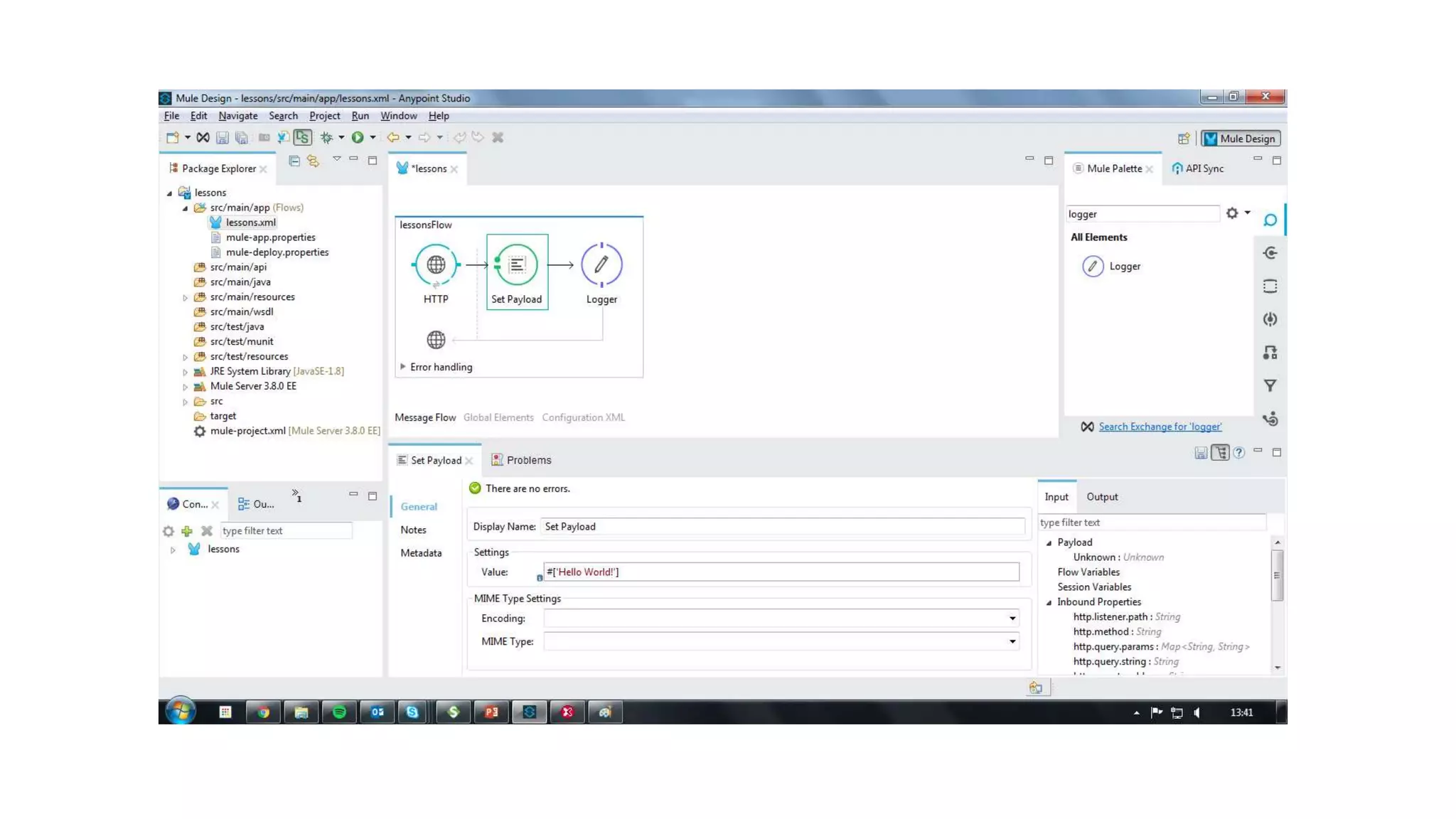Click the Logger element in Mule Palette

pyautogui.click(x=1123, y=267)
